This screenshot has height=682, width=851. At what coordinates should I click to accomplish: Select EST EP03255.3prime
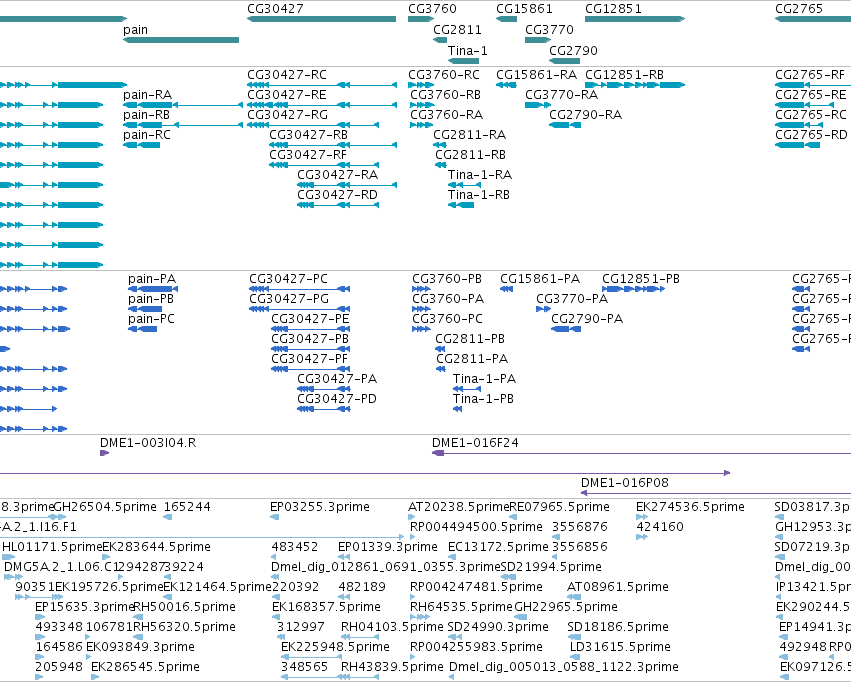coord(320,507)
